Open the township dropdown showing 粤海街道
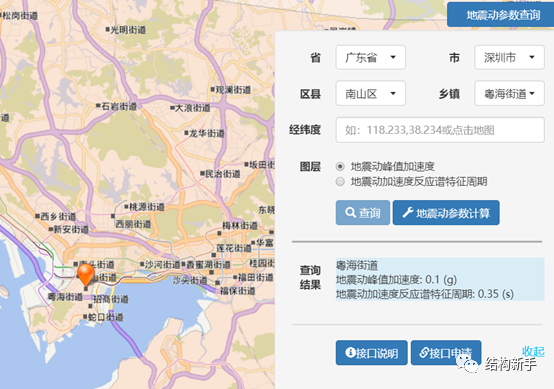The height and width of the screenshot is (389, 554). click(x=509, y=93)
